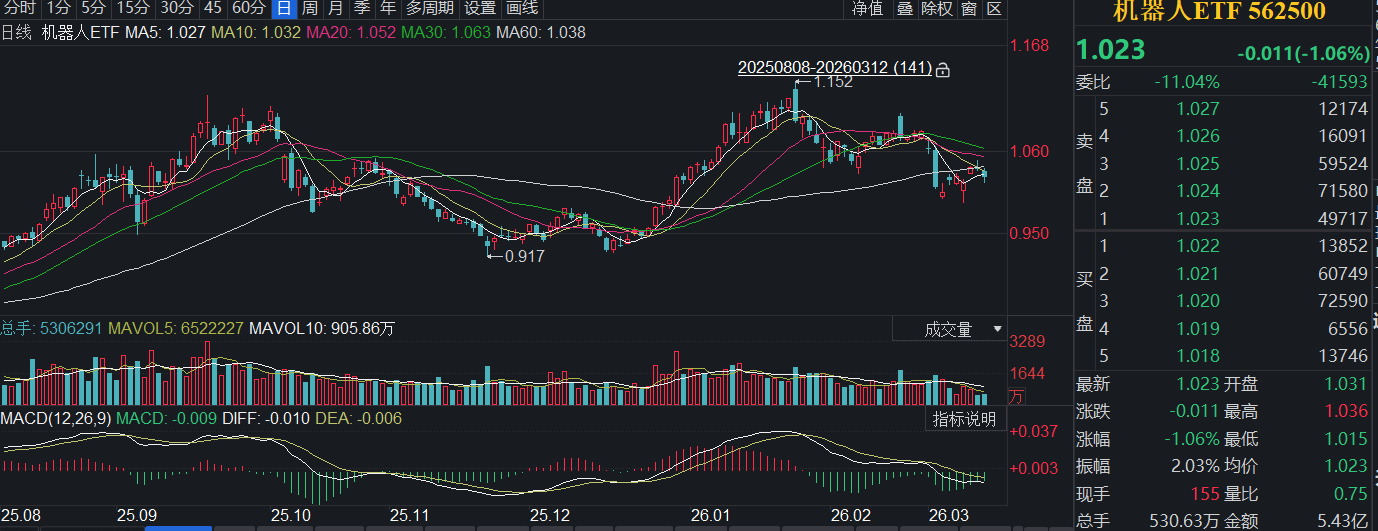Viewport: 1378px width, 531px height.
Task: Click the 机器人ETF 562500 title
Action: pyautogui.click(x=1219, y=11)
